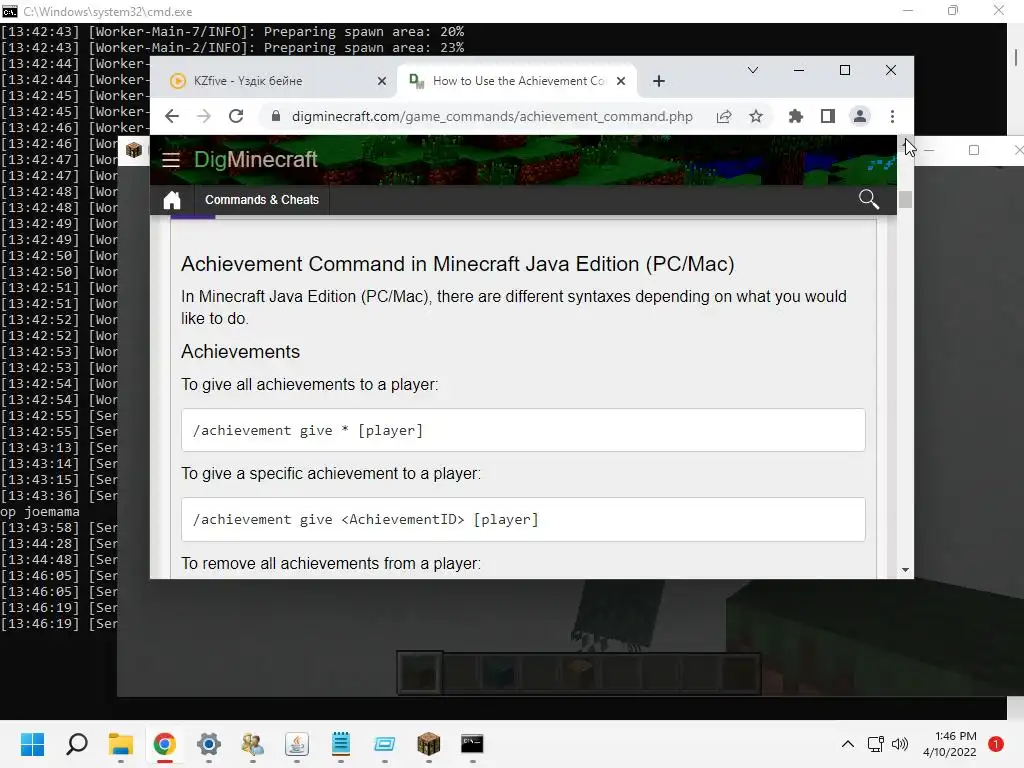This screenshot has width=1024, height=768.
Task: Click Minecraft block icon in taskbar
Action: tap(428, 744)
